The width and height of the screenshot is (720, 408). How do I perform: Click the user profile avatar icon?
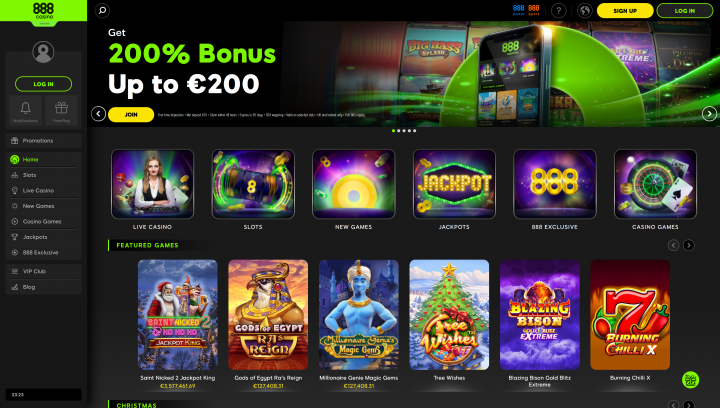pos(43,52)
